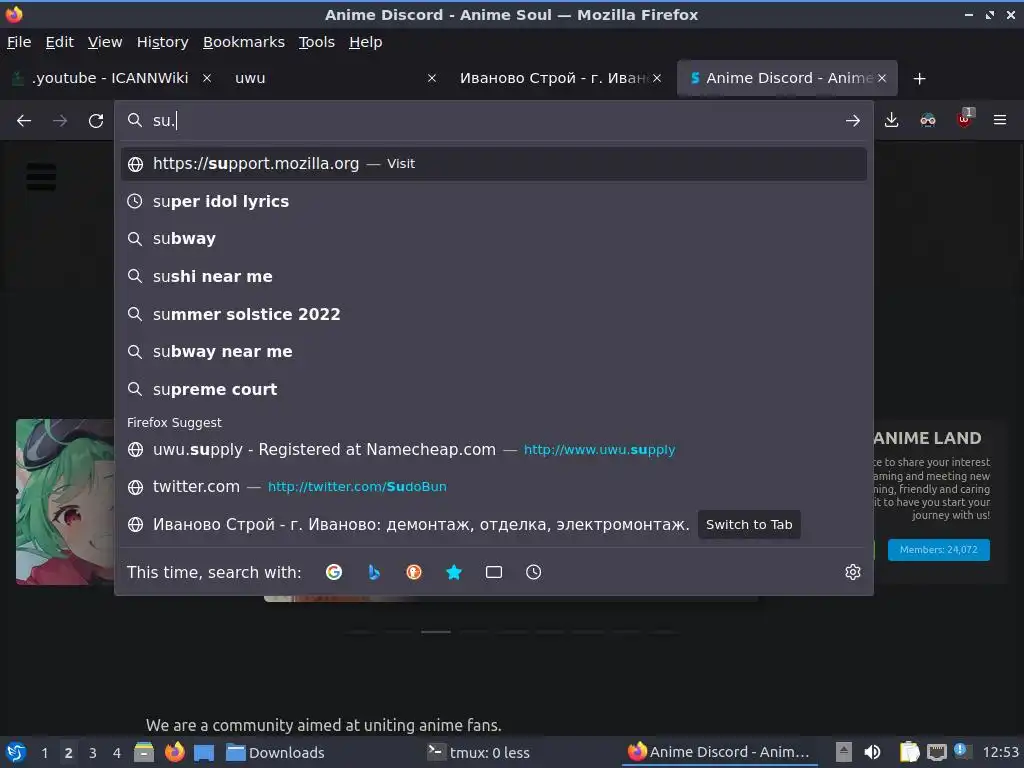Image resolution: width=1024 pixels, height=768 pixels.
Task: Click the Switch to Tab button
Action: click(x=749, y=524)
